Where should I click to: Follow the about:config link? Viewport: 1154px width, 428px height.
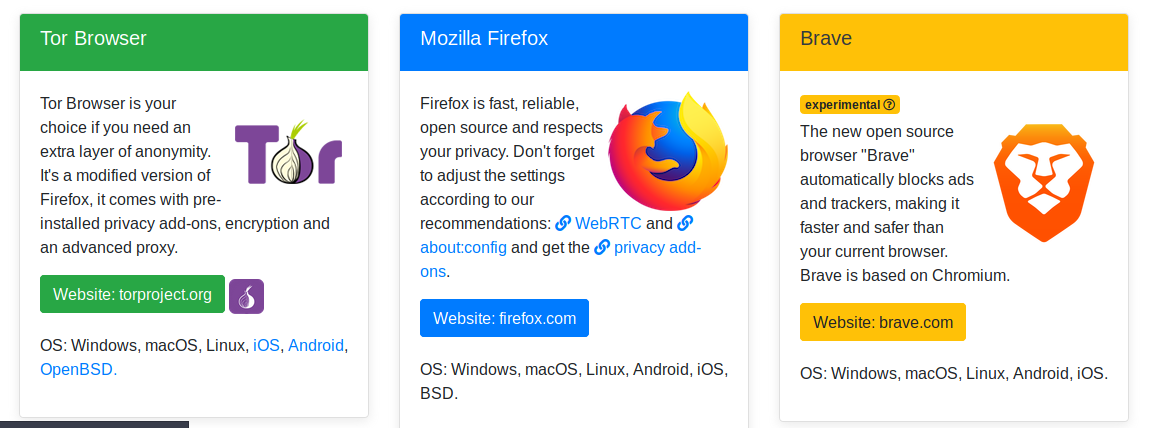463,247
